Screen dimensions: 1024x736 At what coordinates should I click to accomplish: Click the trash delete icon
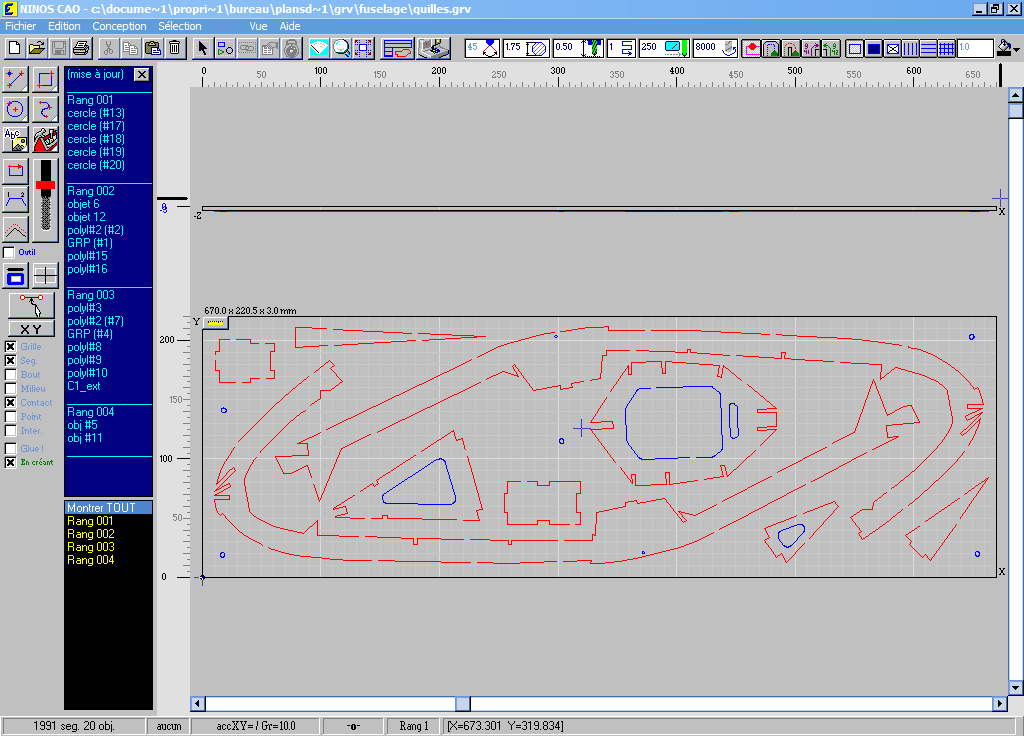point(174,47)
